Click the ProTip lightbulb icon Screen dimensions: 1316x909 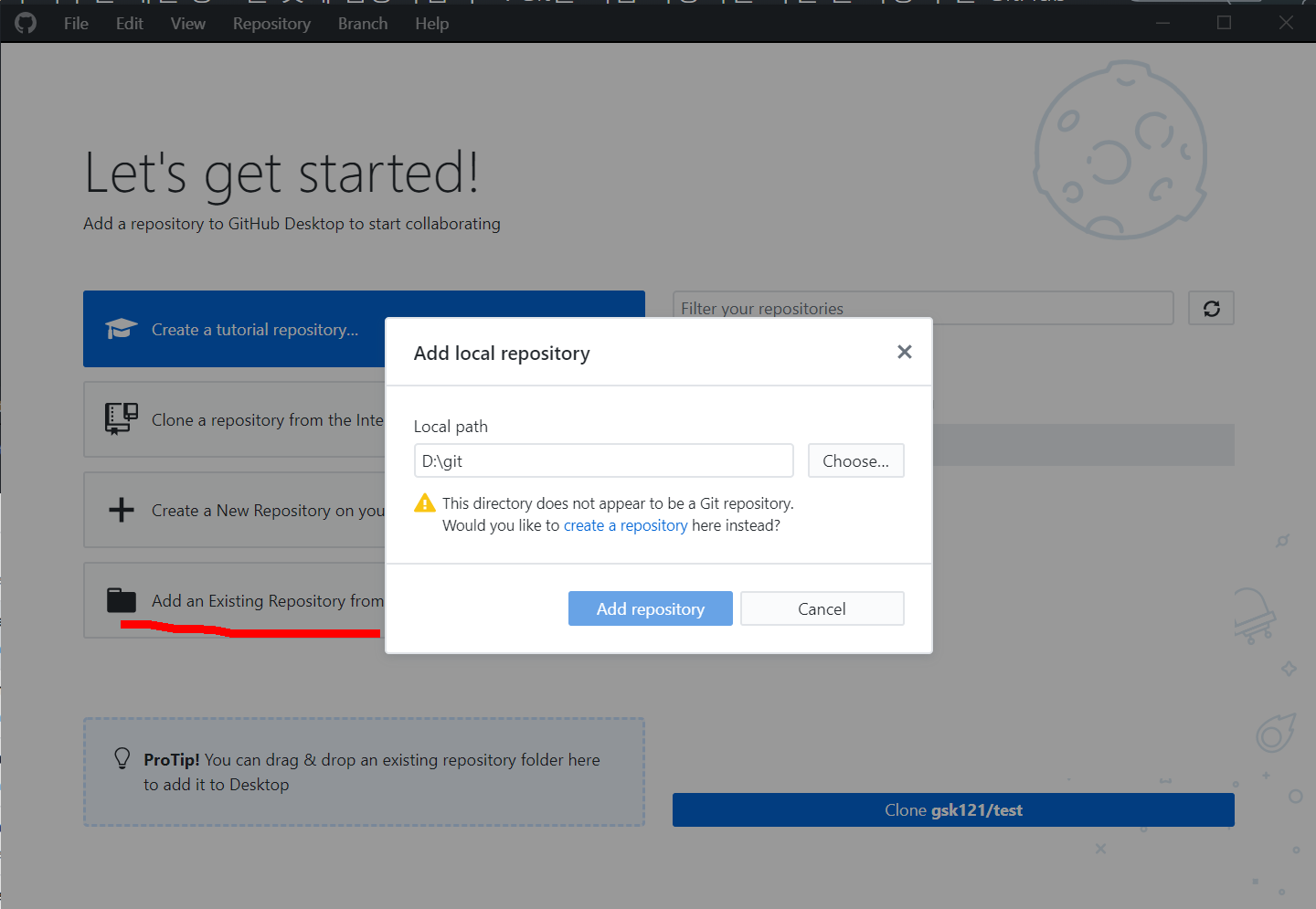point(122,758)
